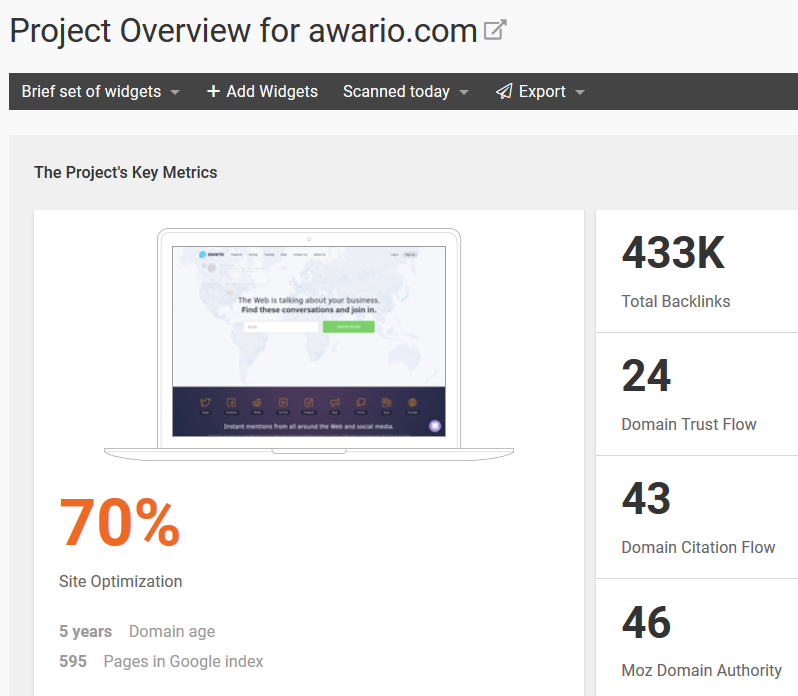The image size is (798, 696).
Task: Click the 595 pages indexed value
Action: 73,661
